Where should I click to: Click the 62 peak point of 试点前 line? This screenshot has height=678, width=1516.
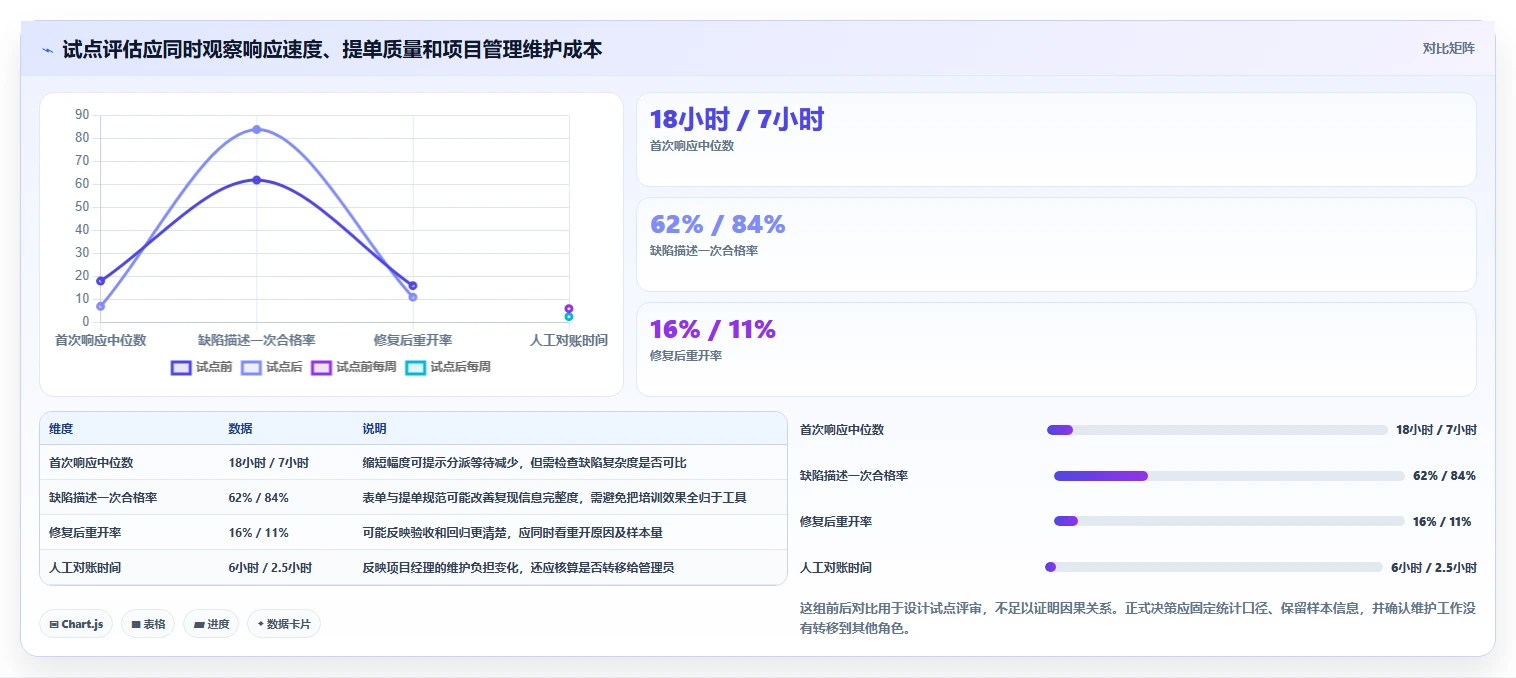coord(257,180)
